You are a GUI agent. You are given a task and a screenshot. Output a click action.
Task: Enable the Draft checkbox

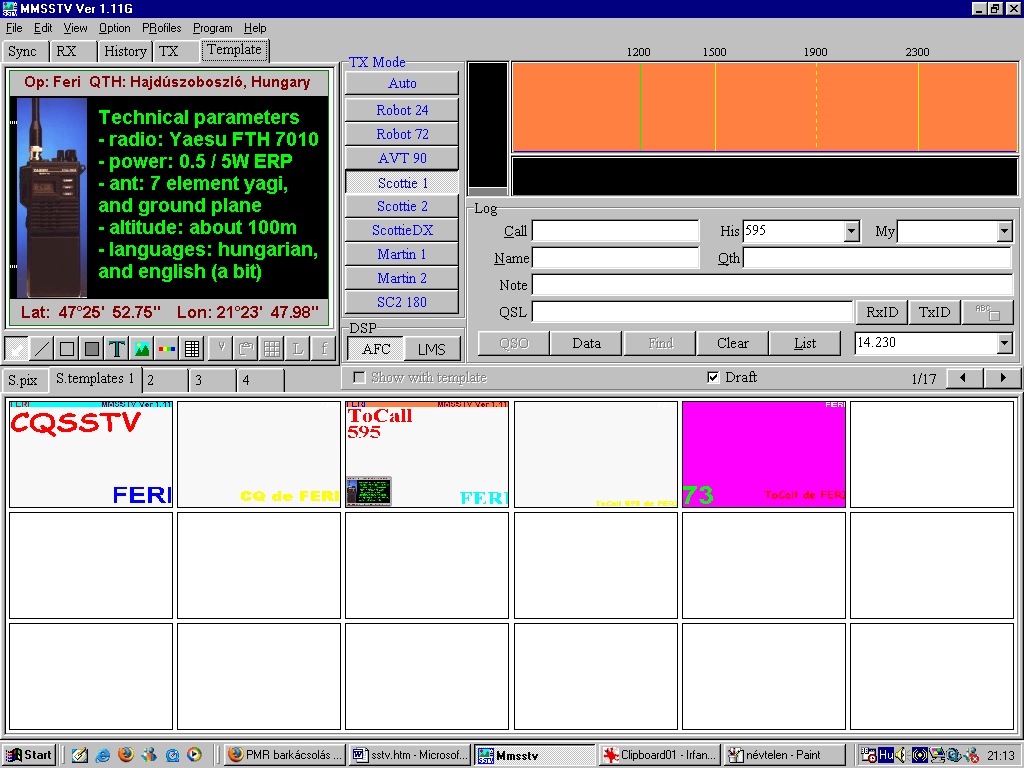point(713,377)
